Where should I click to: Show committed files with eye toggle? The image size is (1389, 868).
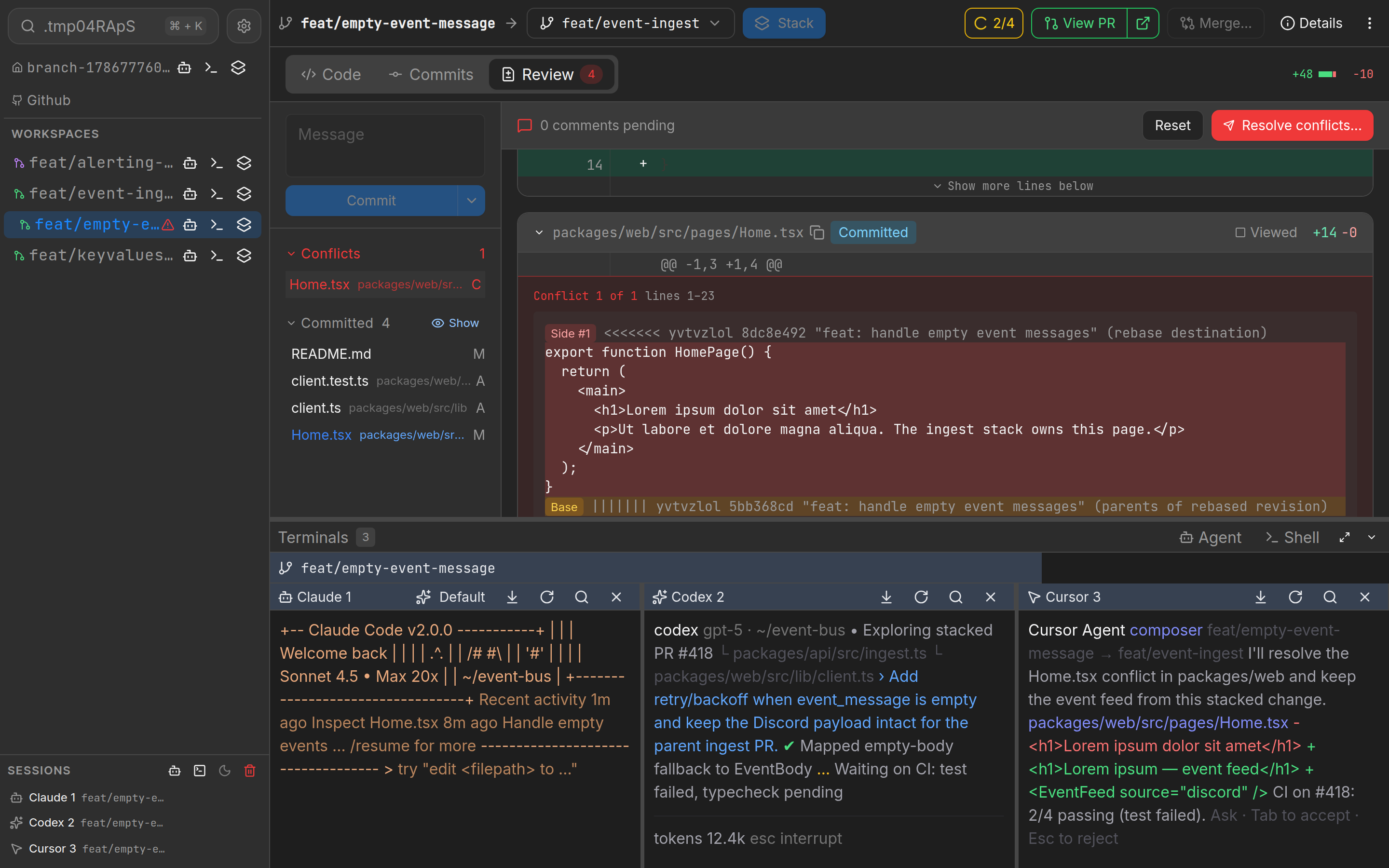pos(455,323)
